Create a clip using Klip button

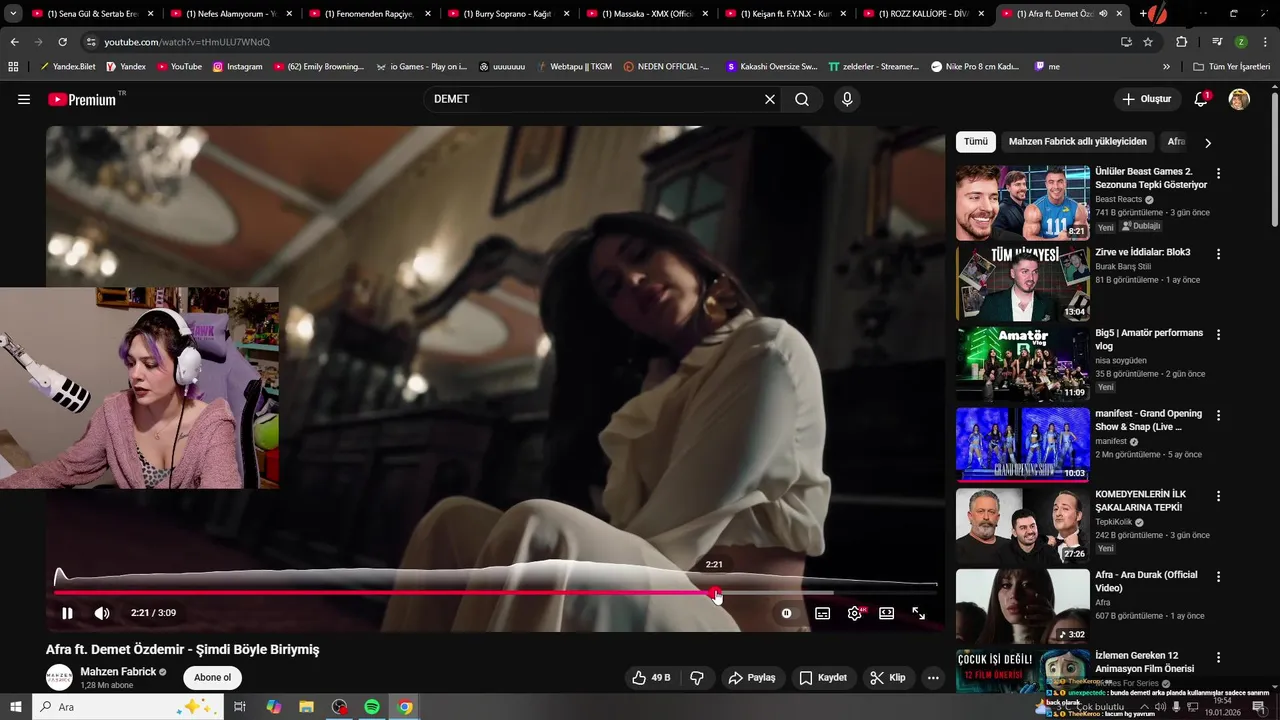point(888,677)
